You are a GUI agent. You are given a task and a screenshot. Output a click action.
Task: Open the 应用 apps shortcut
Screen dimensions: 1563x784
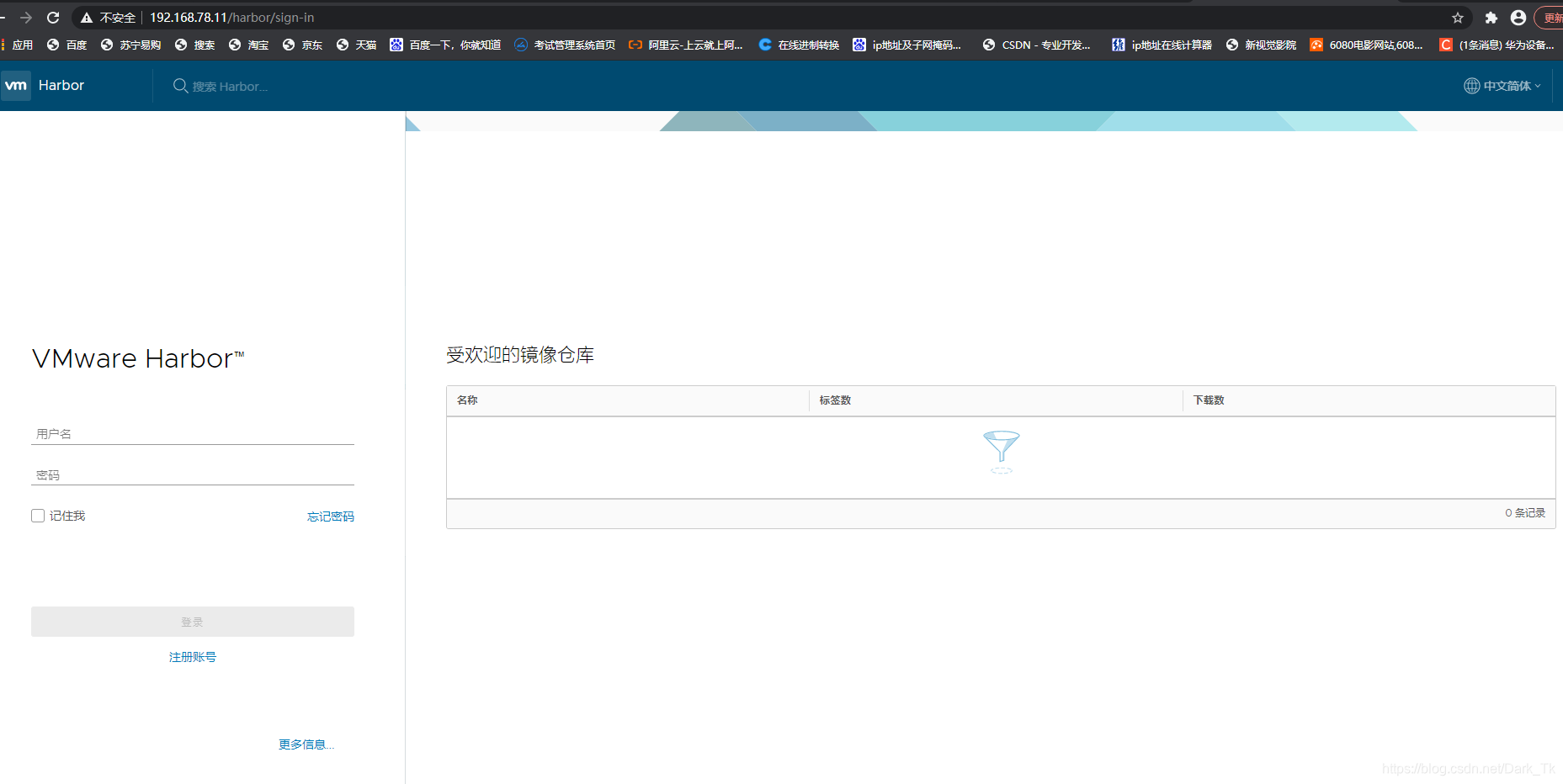[18, 45]
